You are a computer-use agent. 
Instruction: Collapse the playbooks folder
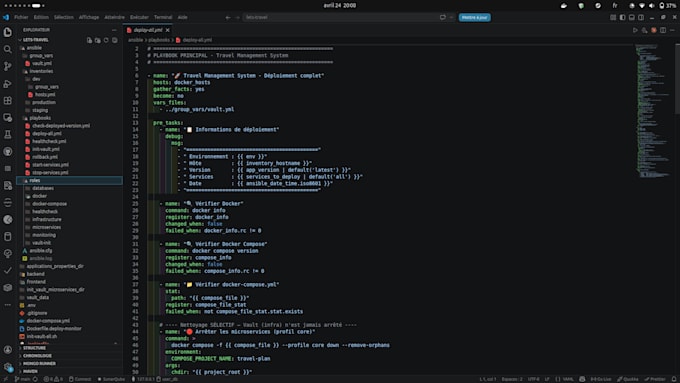pyautogui.click(x=69, y=118)
